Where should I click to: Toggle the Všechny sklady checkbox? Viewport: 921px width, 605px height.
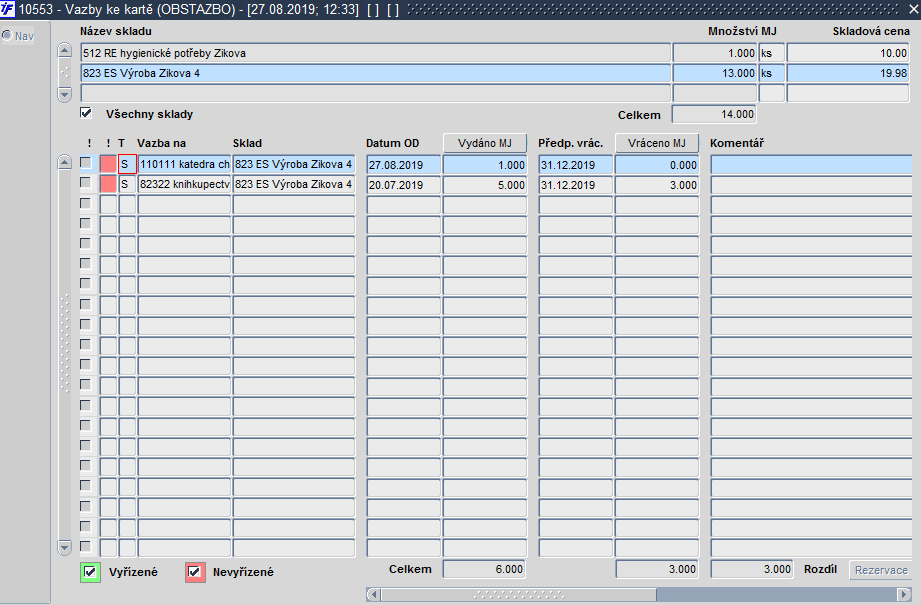click(86, 113)
